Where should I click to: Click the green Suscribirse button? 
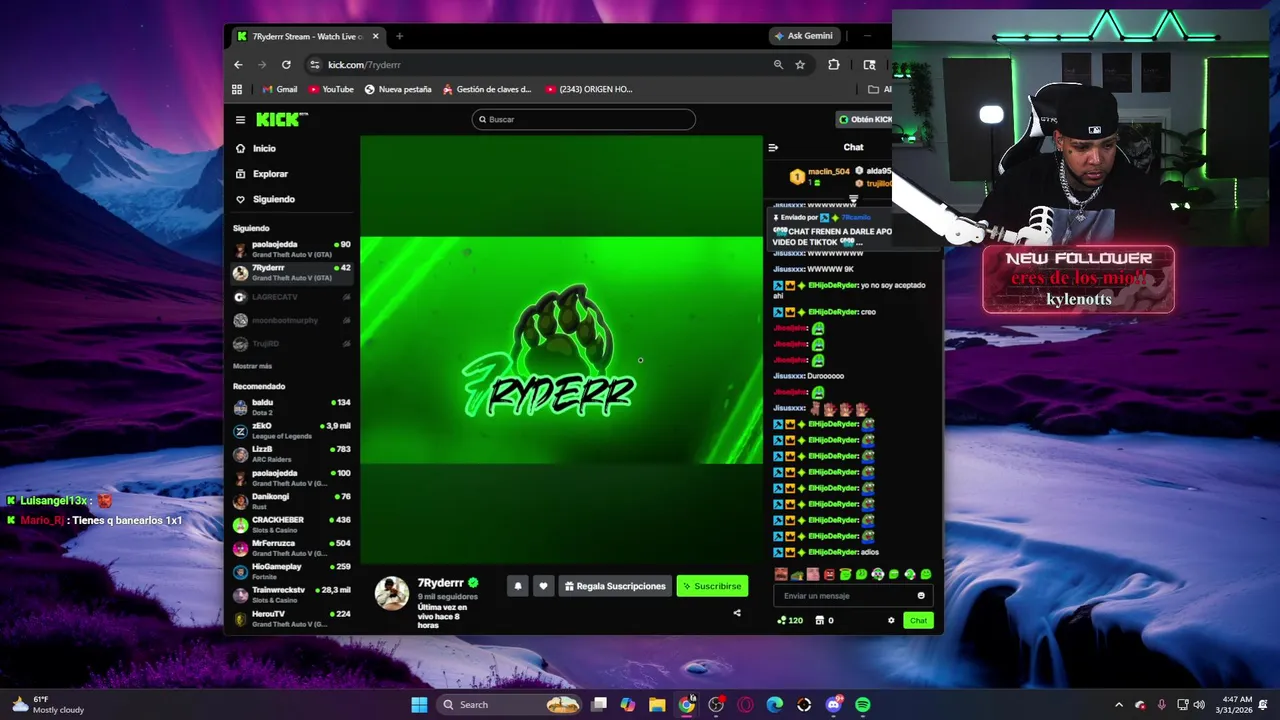point(712,586)
